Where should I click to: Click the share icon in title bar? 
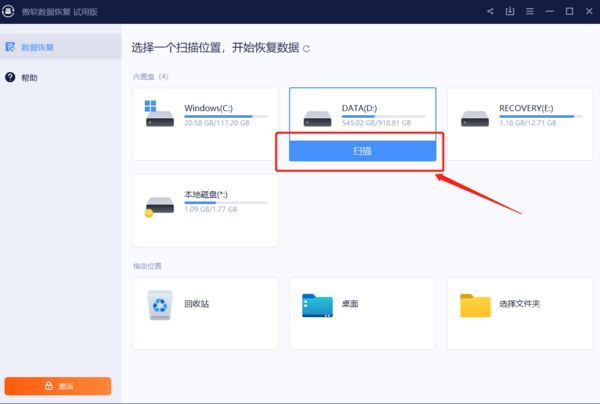tap(490, 11)
